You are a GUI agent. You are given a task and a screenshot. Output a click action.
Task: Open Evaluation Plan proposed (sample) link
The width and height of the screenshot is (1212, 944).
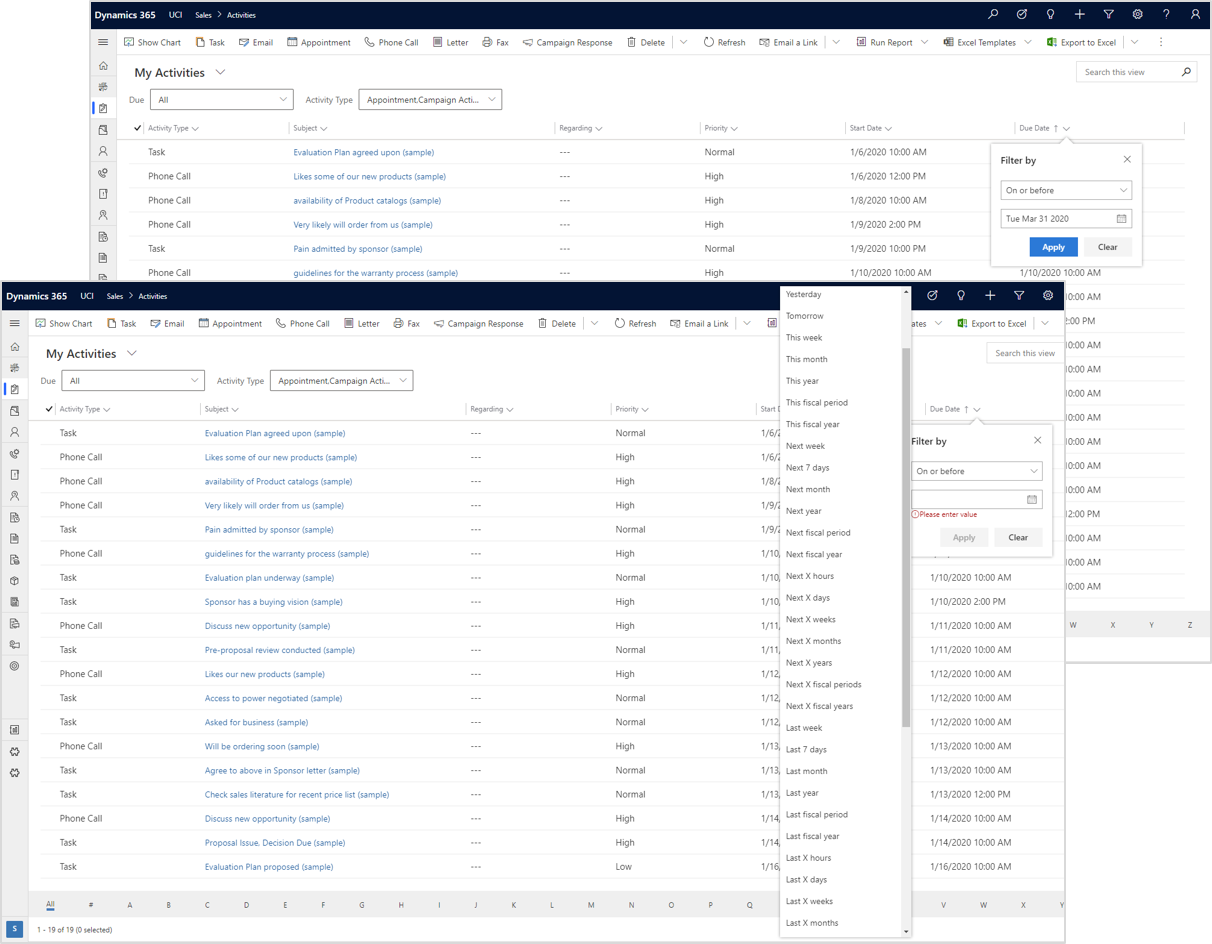[x=269, y=867]
